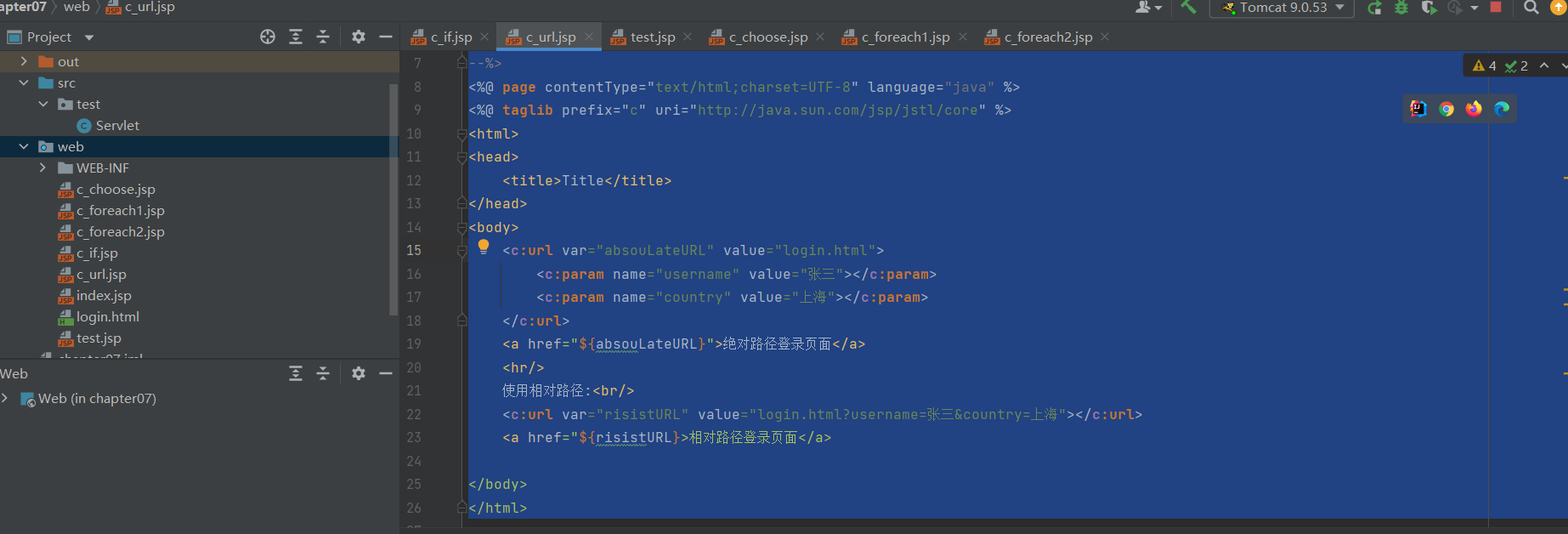
Task: Select c_foreach2.jsp in project tree
Action: pyautogui.click(x=121, y=231)
